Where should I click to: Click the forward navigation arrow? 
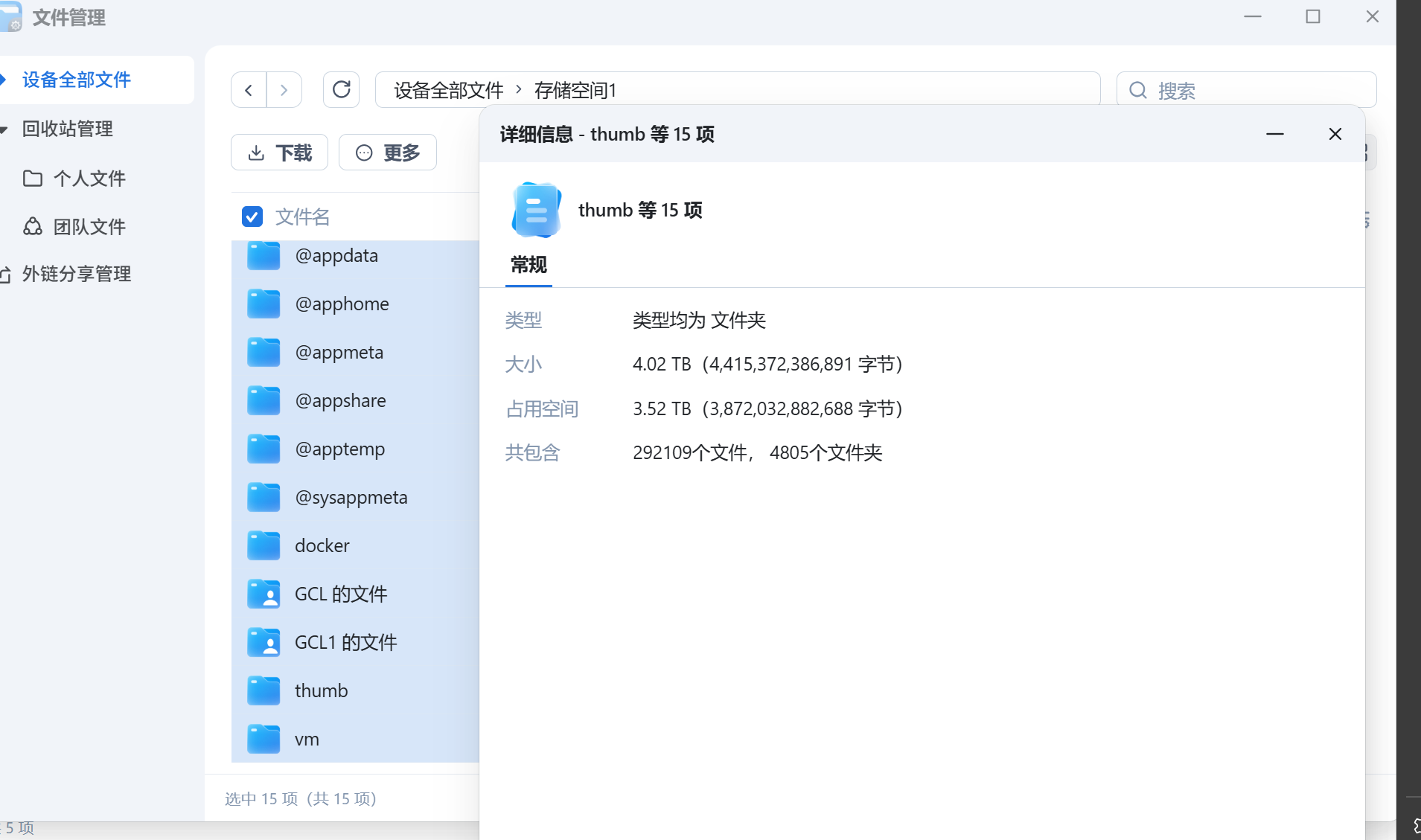(x=284, y=89)
